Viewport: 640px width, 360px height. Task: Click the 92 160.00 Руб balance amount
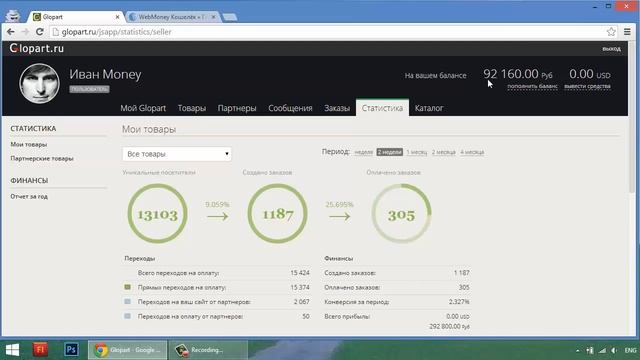click(518, 74)
